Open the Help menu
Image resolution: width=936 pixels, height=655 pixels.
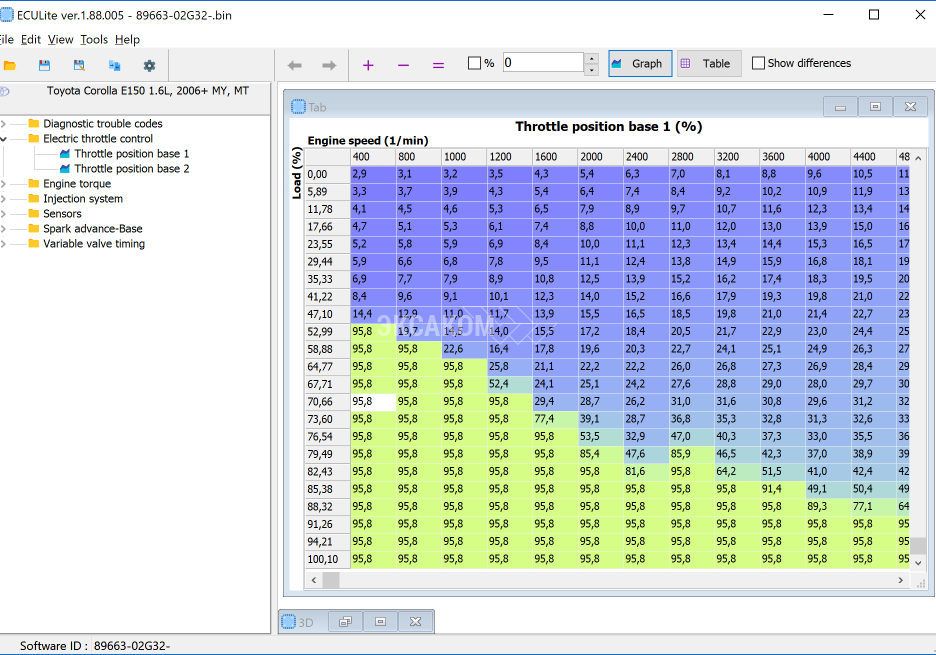(x=127, y=40)
